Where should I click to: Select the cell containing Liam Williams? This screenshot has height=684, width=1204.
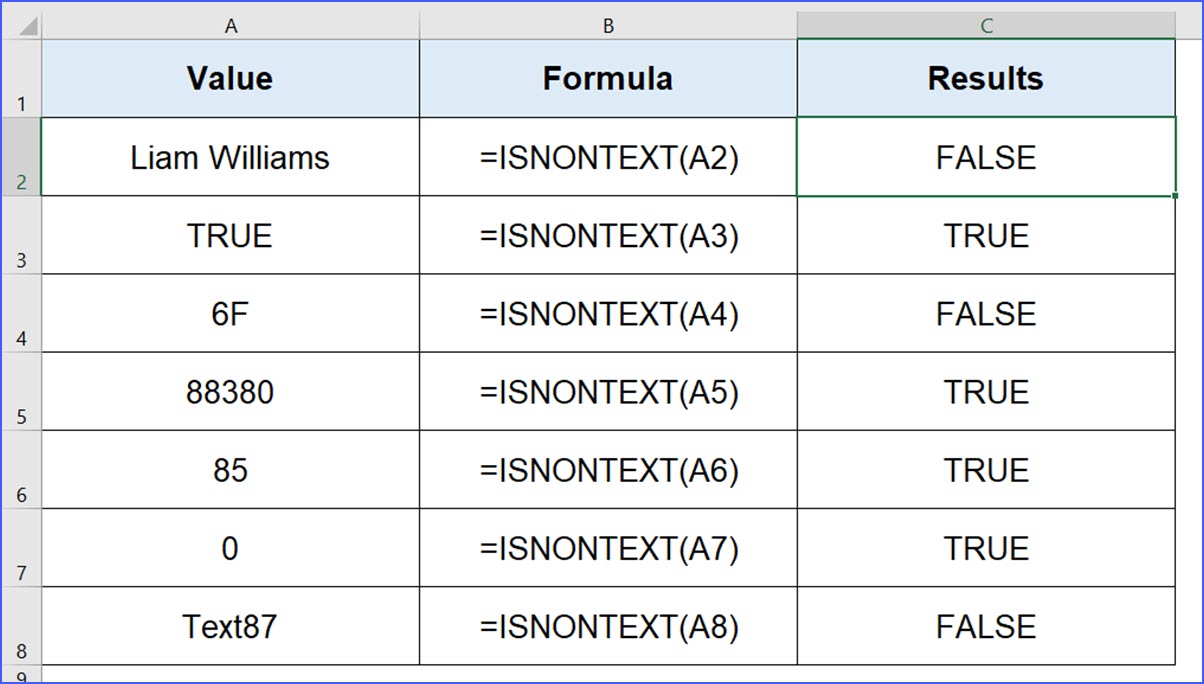click(x=230, y=156)
